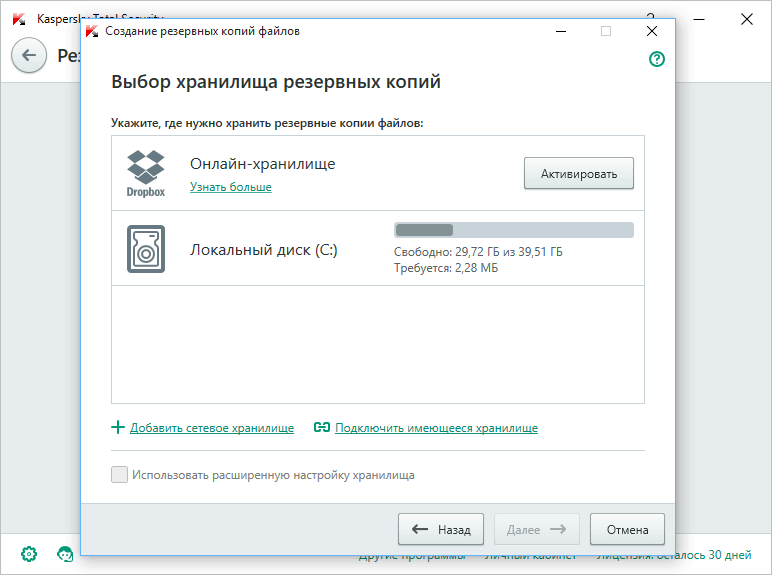Select the Онлайн-хранилище entry title
772x575 pixels.
click(x=262, y=163)
